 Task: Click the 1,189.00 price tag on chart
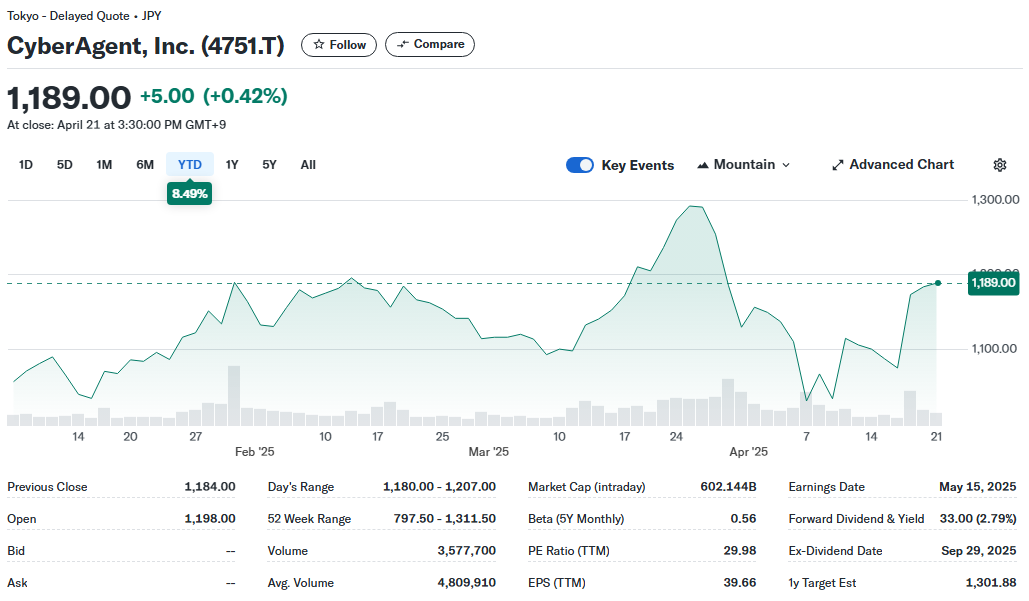click(993, 283)
